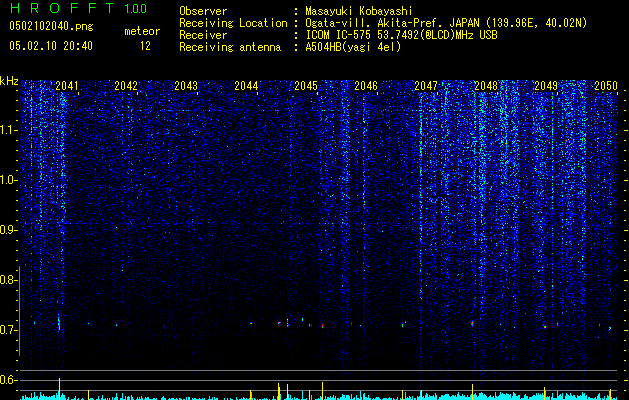Viewport: 629px width, 400px height.
Task: Select the file name 0502102040.png
Action: point(51,27)
